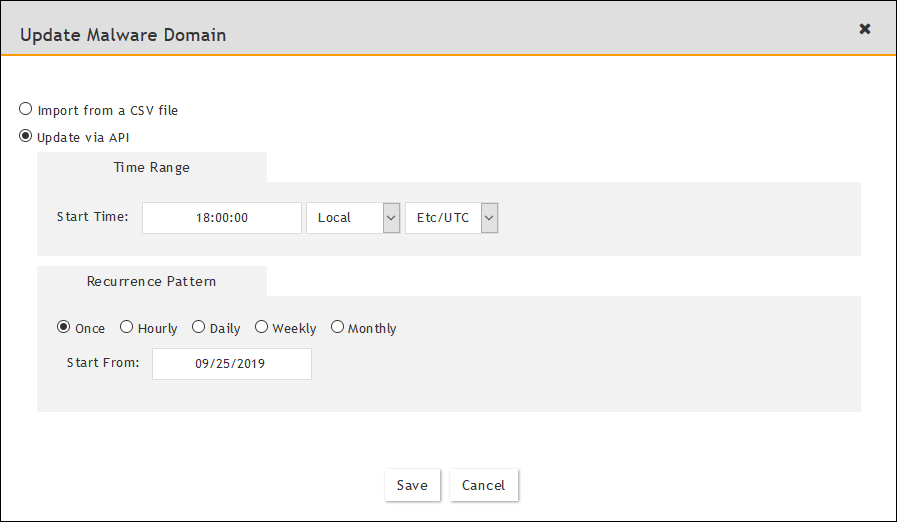The height and width of the screenshot is (522, 897).
Task: Click the Start From date field
Action: pyautogui.click(x=232, y=365)
